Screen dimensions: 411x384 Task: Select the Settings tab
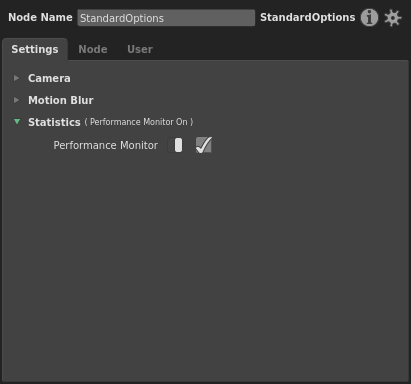click(x=35, y=49)
